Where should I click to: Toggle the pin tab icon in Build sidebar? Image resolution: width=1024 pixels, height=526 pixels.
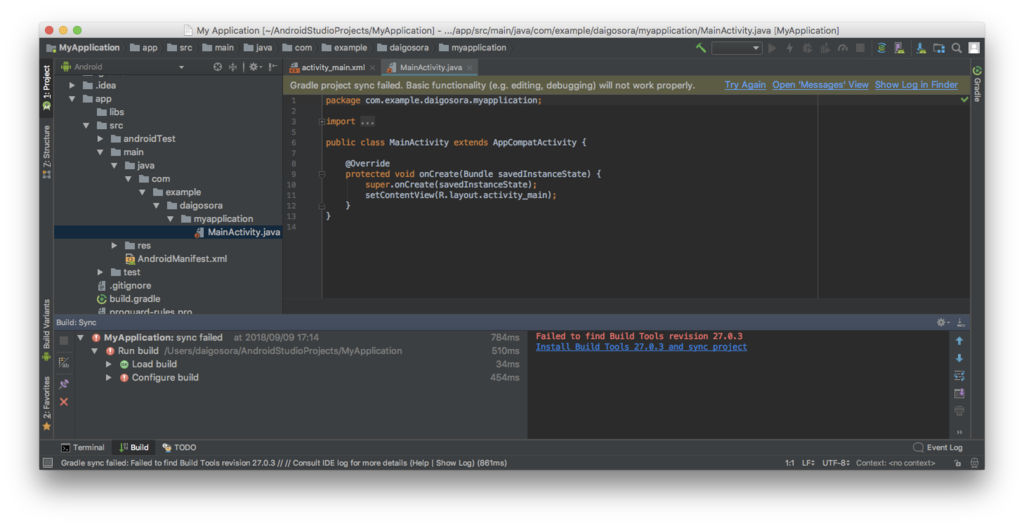tap(63, 384)
